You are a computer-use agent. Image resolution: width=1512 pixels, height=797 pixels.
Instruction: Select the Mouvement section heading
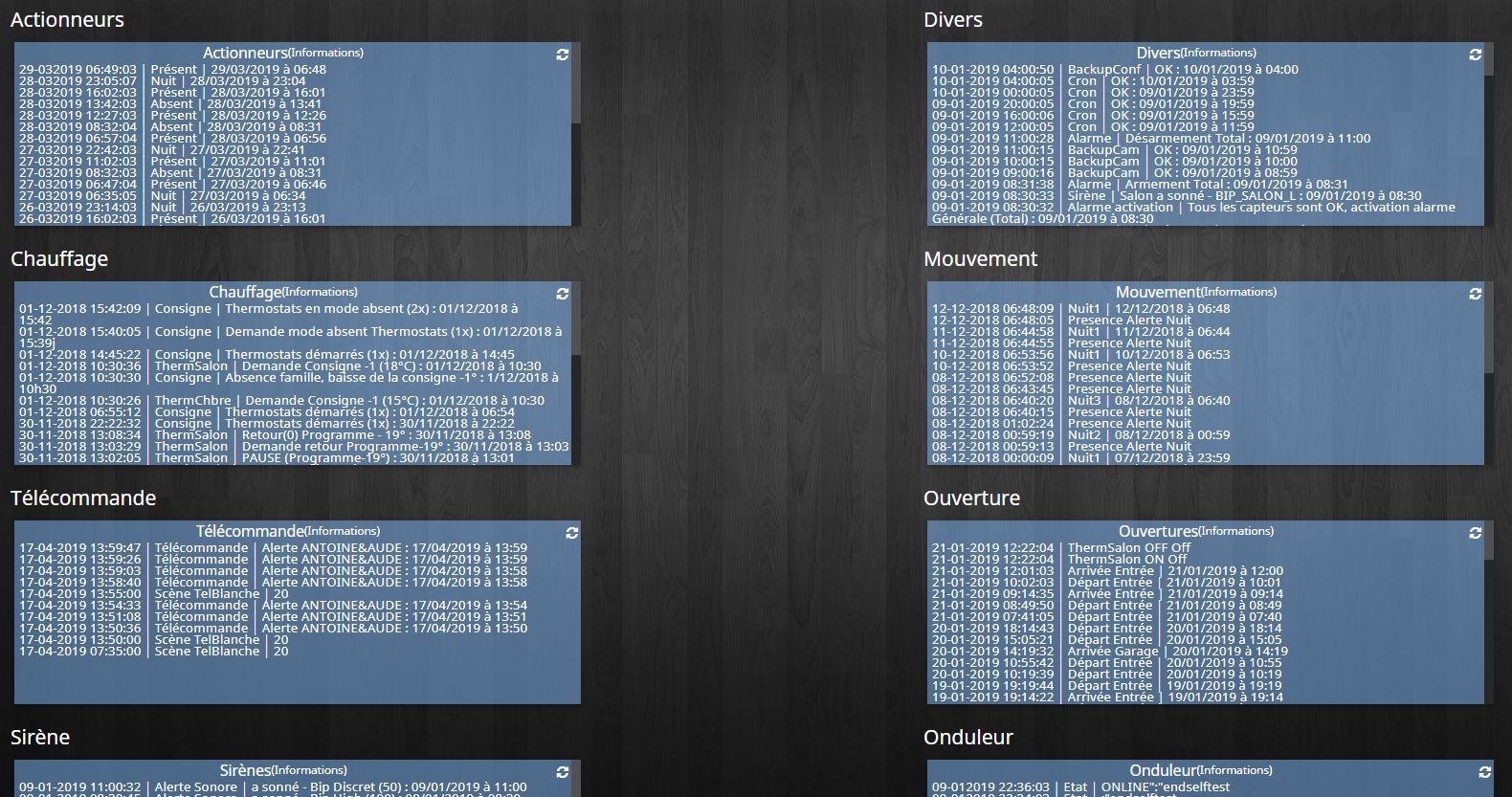click(980, 259)
